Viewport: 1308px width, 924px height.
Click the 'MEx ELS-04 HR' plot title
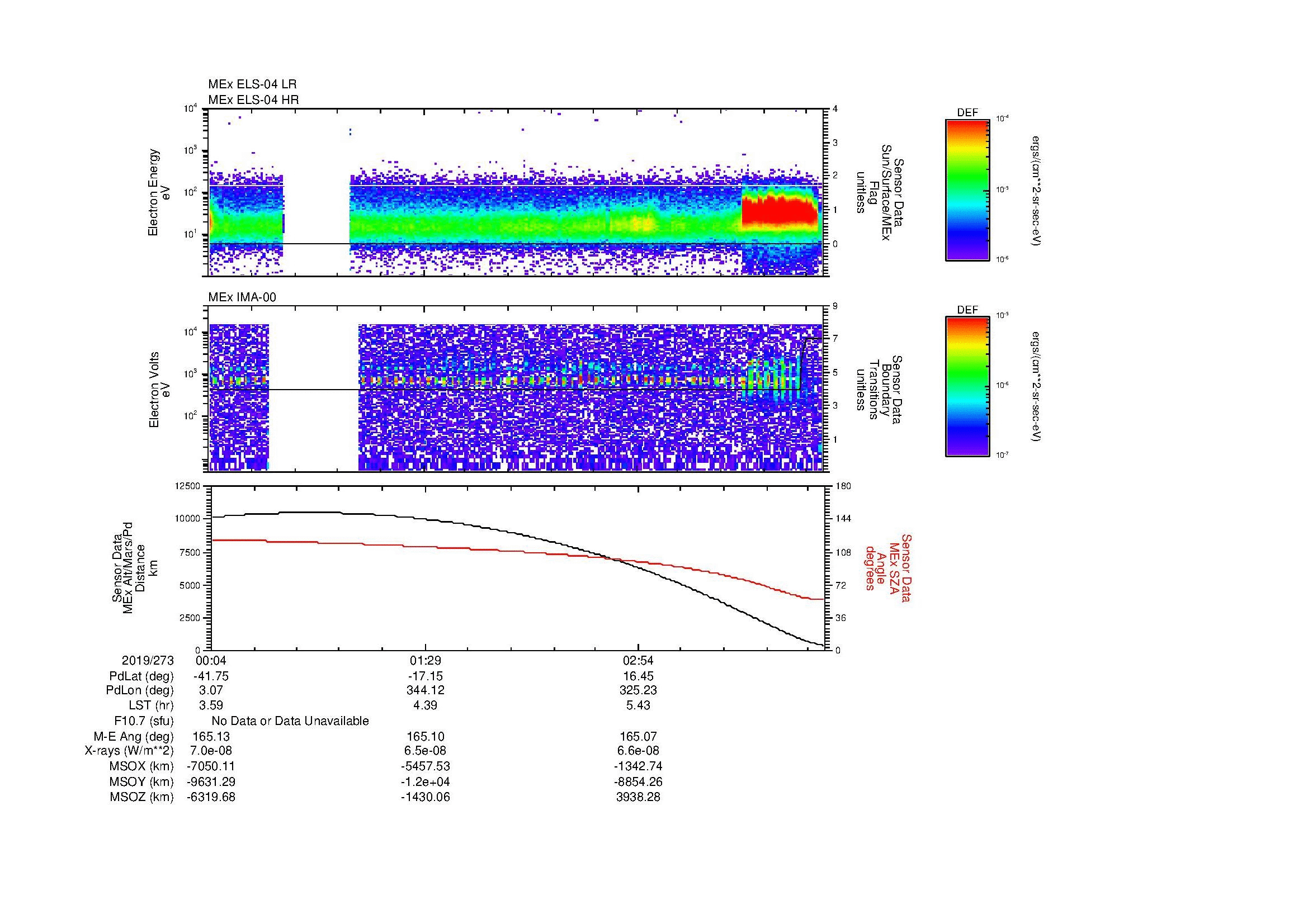[x=253, y=99]
